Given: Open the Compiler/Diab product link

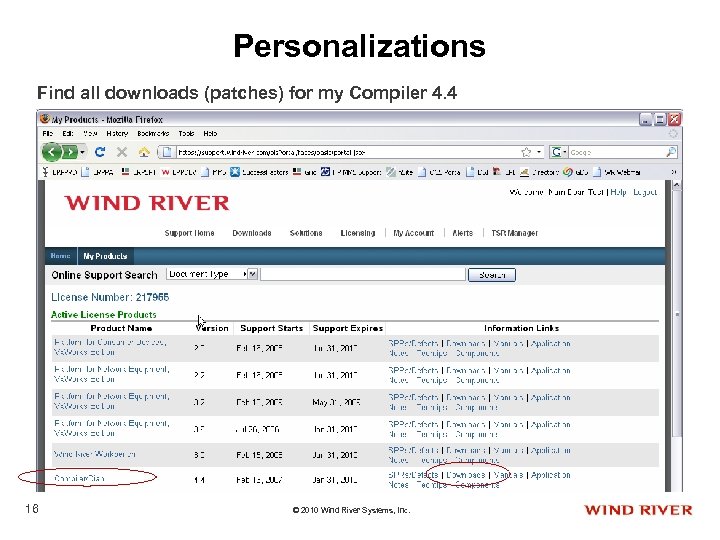Looking at the screenshot, I should (x=79, y=478).
